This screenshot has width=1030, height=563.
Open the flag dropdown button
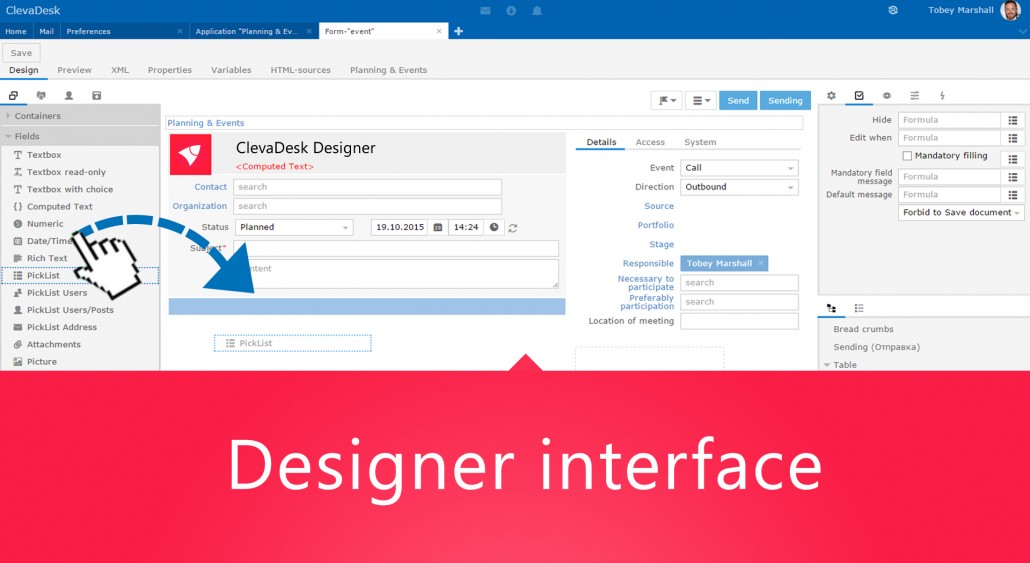tap(666, 101)
